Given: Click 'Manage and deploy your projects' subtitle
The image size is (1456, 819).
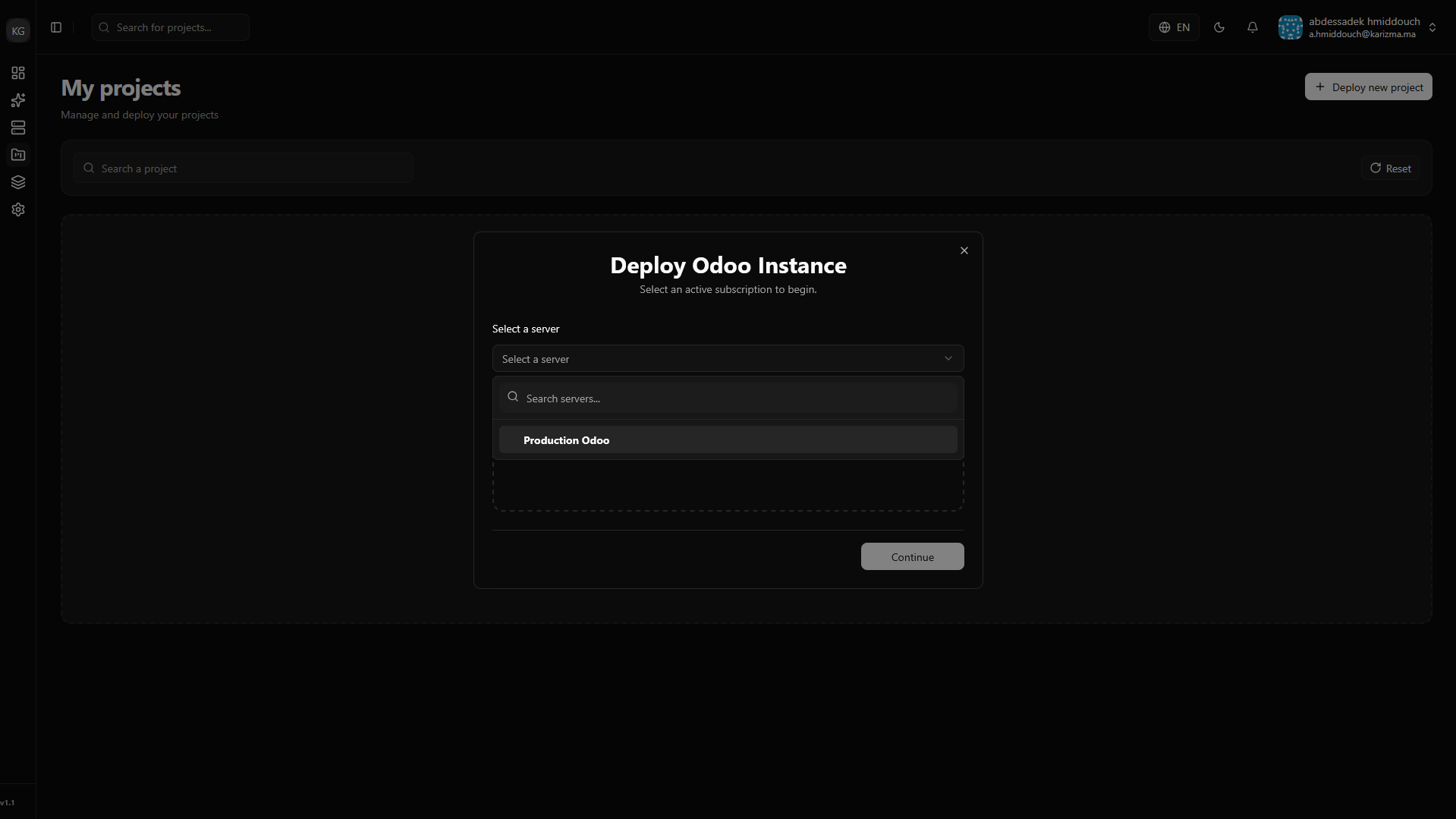Looking at the screenshot, I should pos(140,115).
